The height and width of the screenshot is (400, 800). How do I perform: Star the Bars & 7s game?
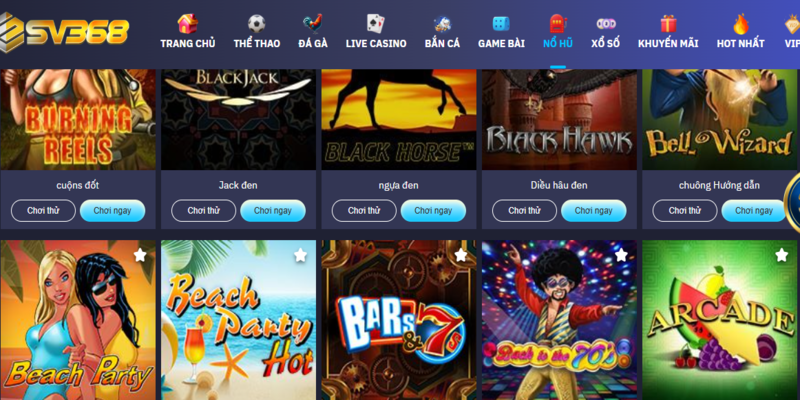tap(461, 256)
